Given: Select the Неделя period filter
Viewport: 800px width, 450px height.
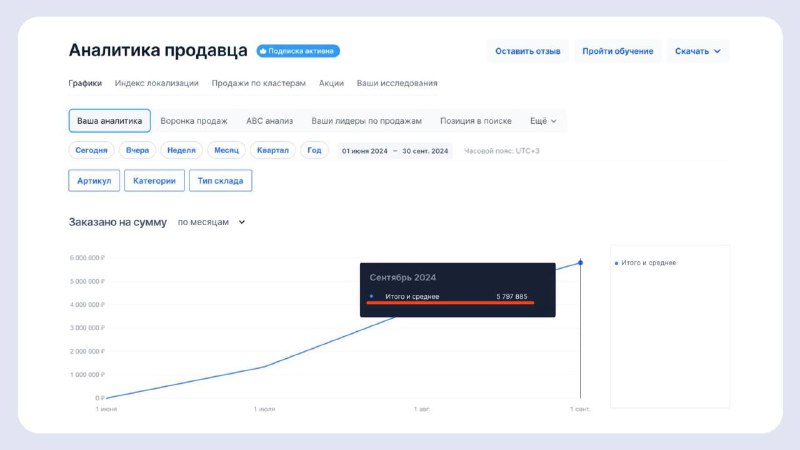Looking at the screenshot, I should 181,150.
